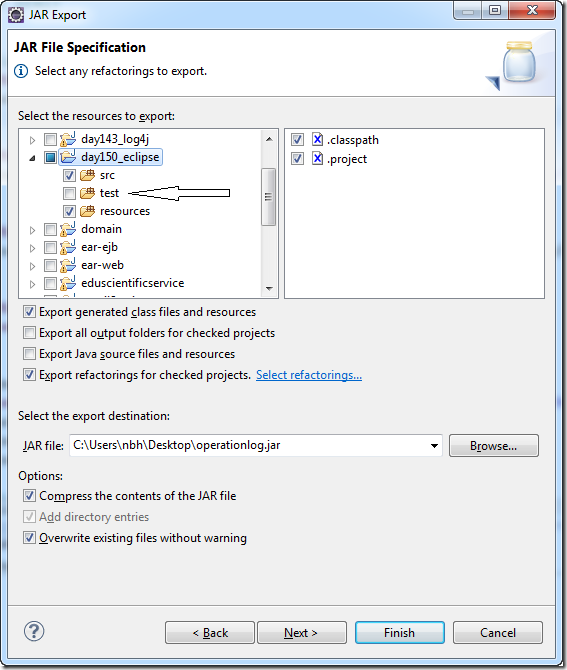This screenshot has width=567, height=670.
Task: Click the resources package folder icon
Action: point(87,211)
